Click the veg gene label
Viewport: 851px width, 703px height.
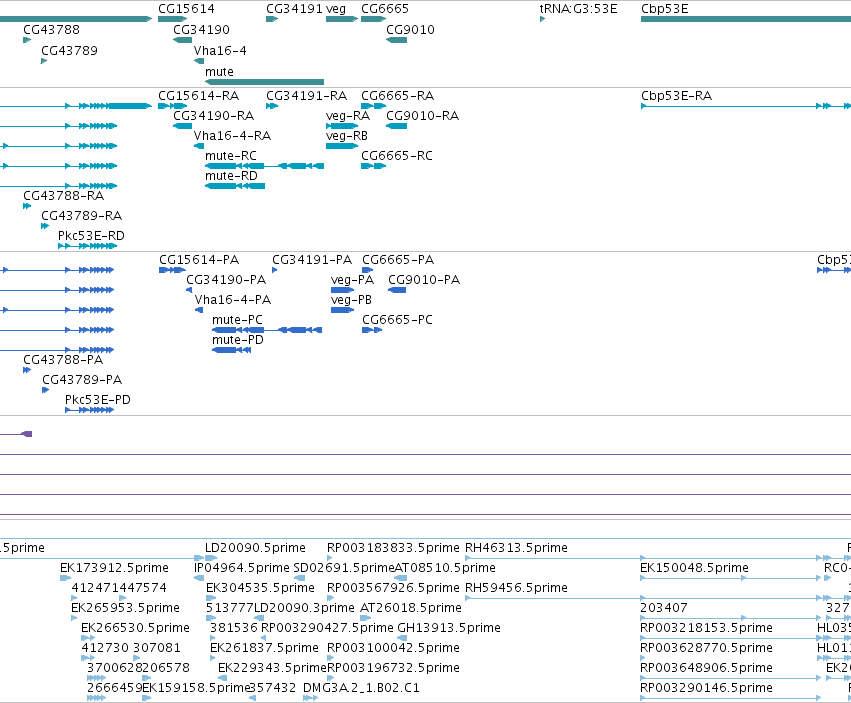point(336,9)
